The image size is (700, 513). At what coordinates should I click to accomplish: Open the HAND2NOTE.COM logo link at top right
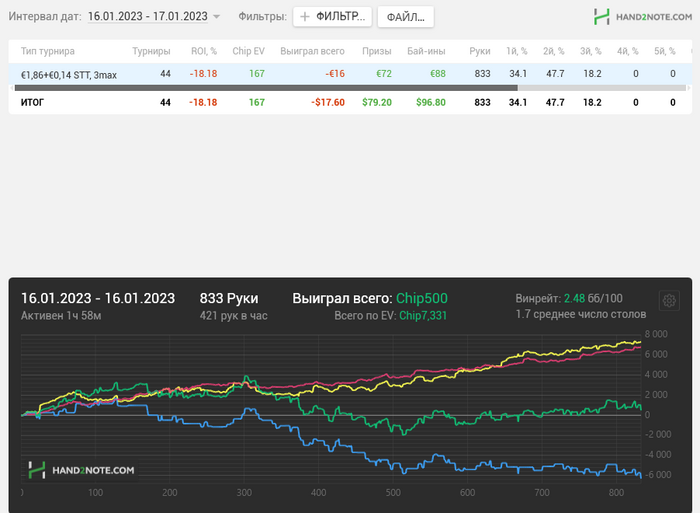coord(643,17)
